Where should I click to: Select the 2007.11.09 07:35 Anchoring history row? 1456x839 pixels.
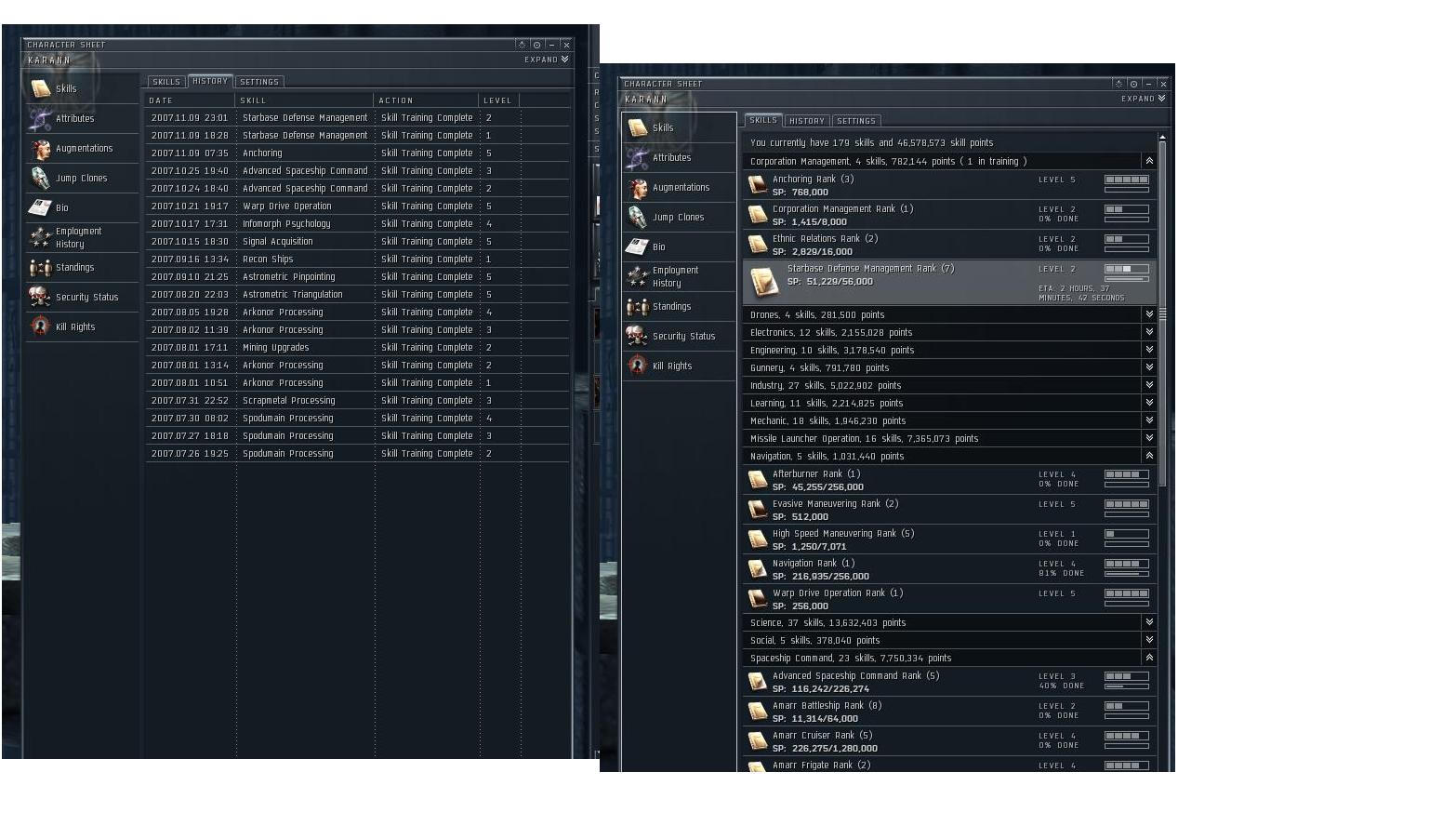coord(358,153)
